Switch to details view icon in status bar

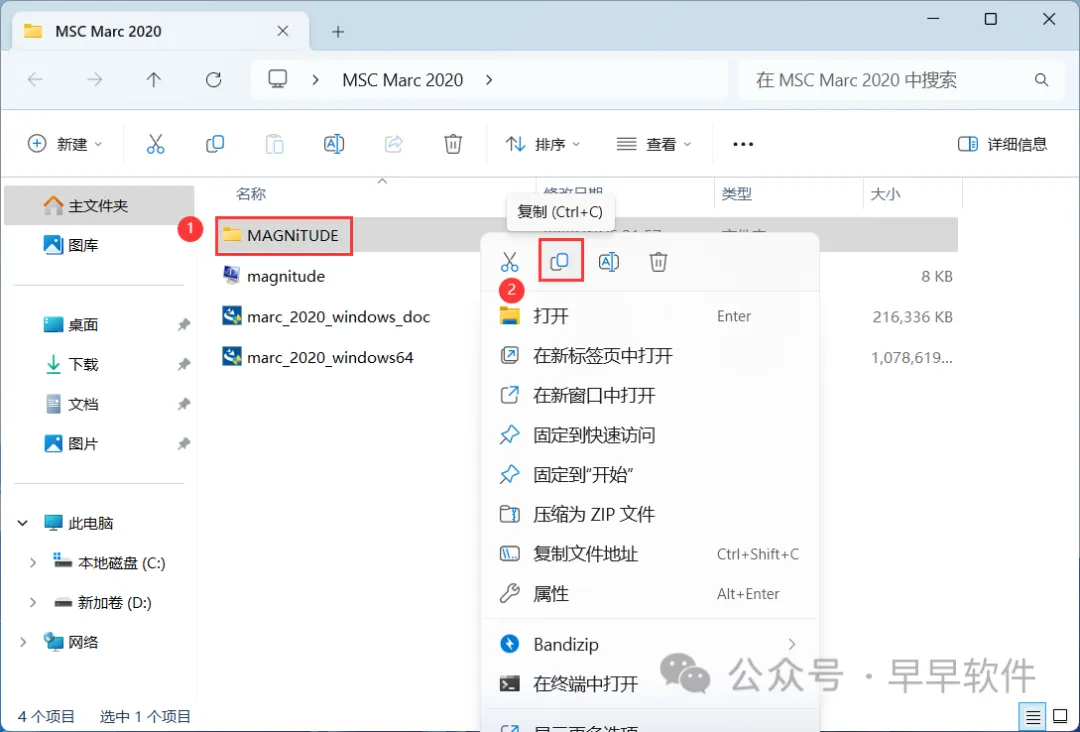coord(1032,717)
